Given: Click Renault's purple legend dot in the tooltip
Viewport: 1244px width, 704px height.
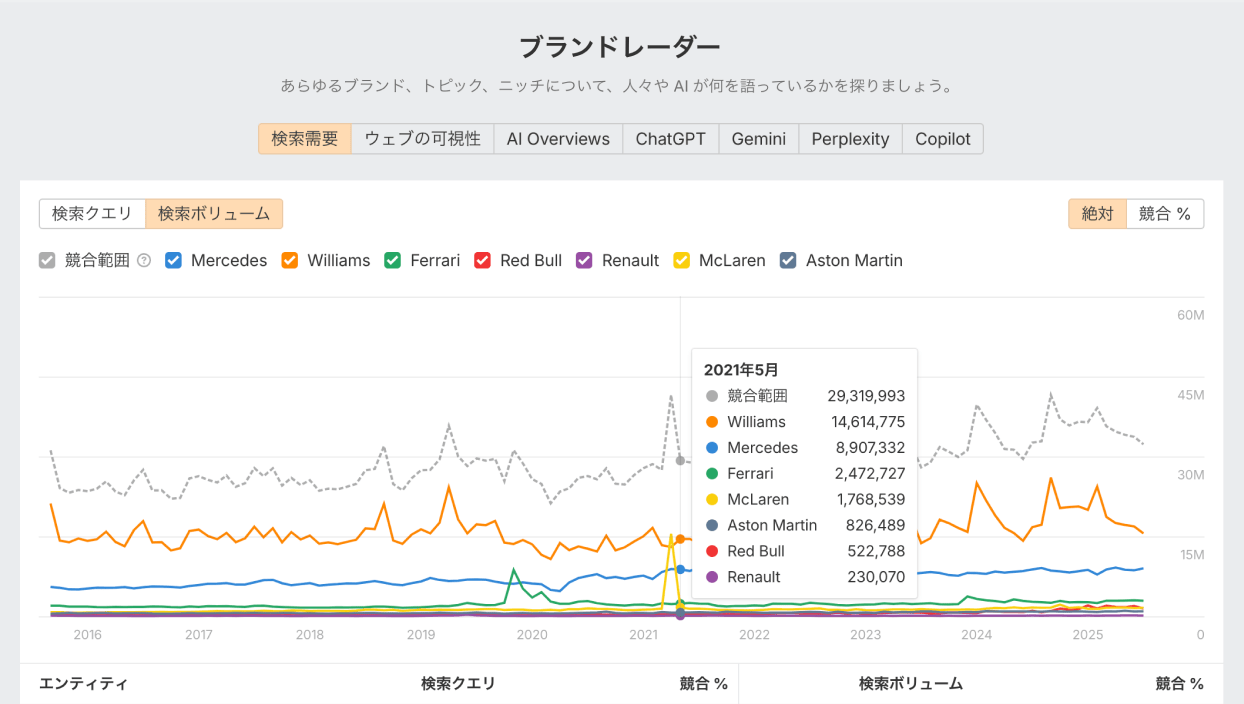Looking at the screenshot, I should tap(711, 577).
